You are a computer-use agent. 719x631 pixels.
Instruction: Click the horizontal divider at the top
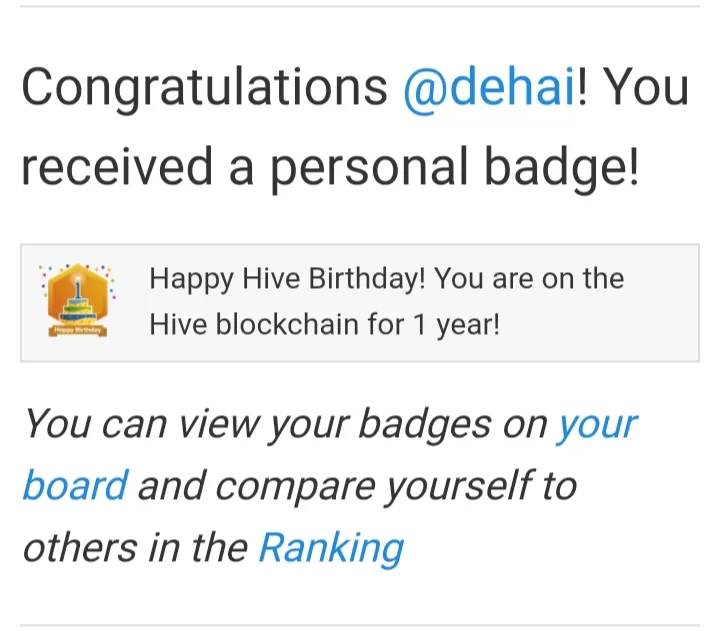click(360, 6)
